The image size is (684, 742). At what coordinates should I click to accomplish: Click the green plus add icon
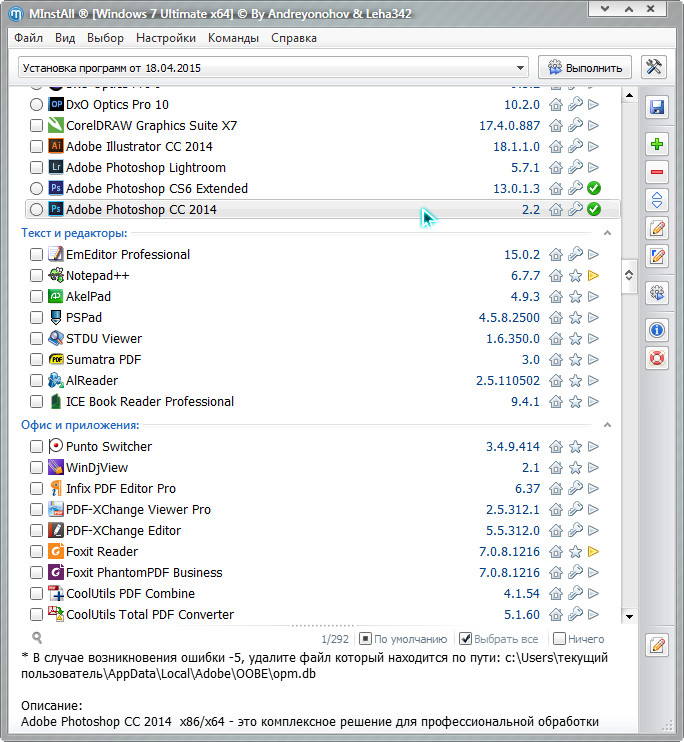click(x=657, y=144)
